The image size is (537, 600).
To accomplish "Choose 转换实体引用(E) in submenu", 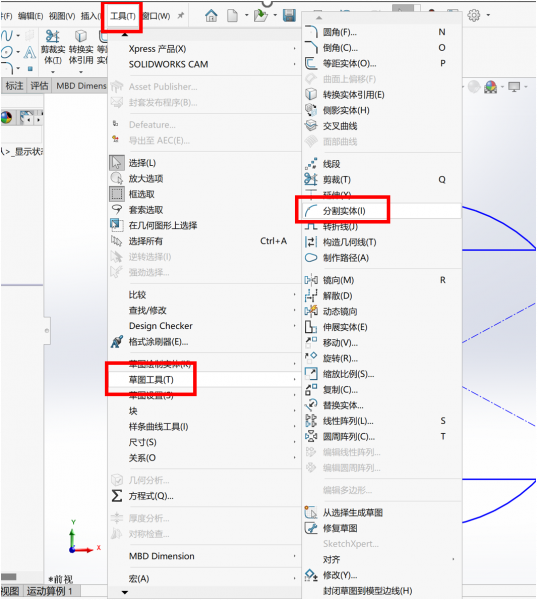I will click(383, 95).
